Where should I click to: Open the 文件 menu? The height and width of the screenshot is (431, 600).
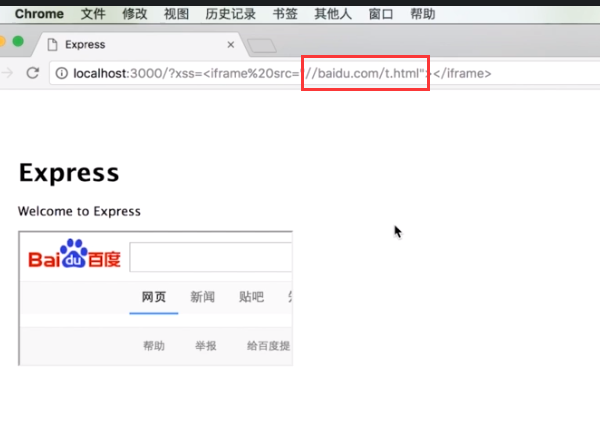point(93,14)
